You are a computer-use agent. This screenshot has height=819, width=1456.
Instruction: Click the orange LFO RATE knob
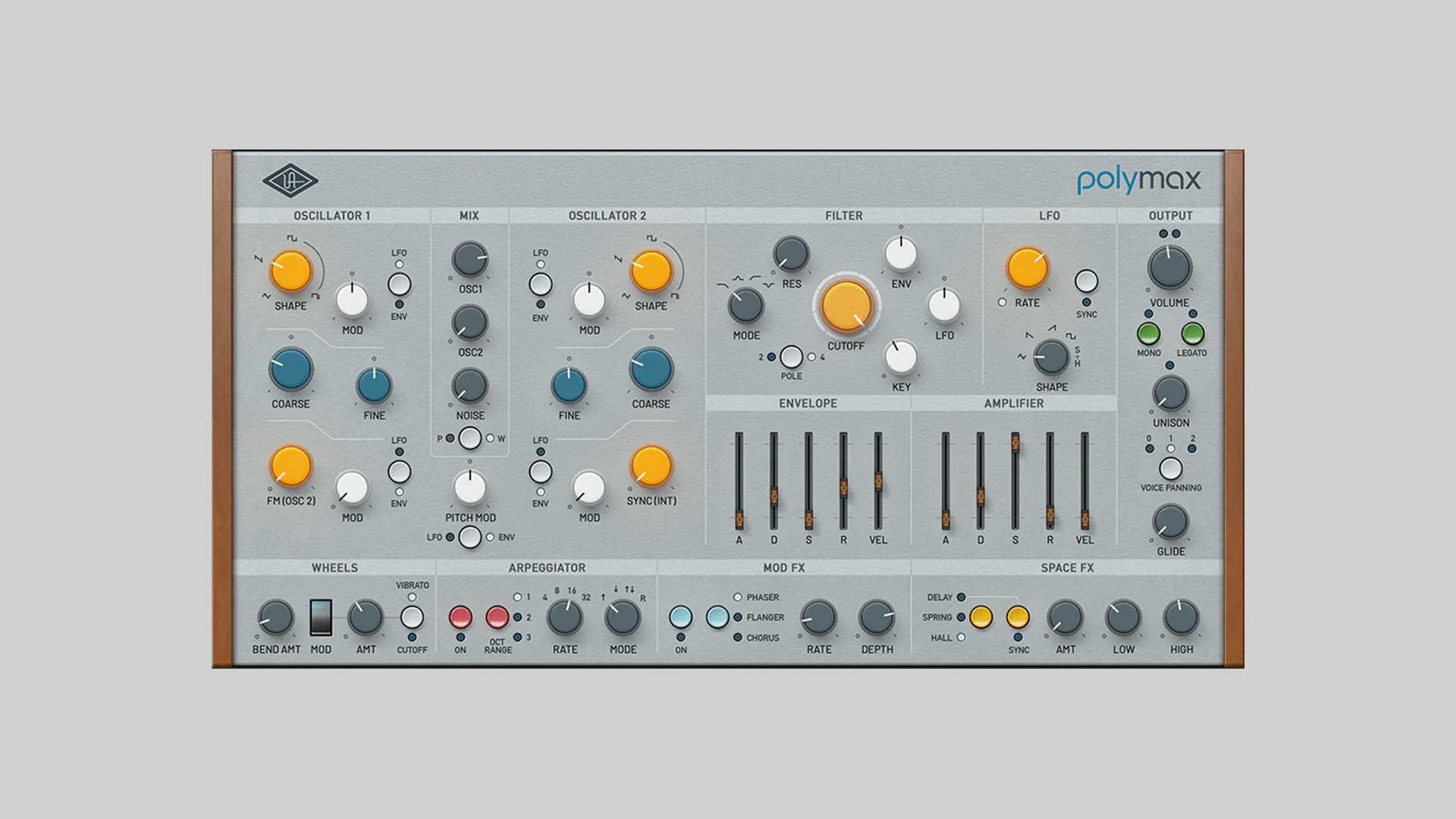point(1028,268)
